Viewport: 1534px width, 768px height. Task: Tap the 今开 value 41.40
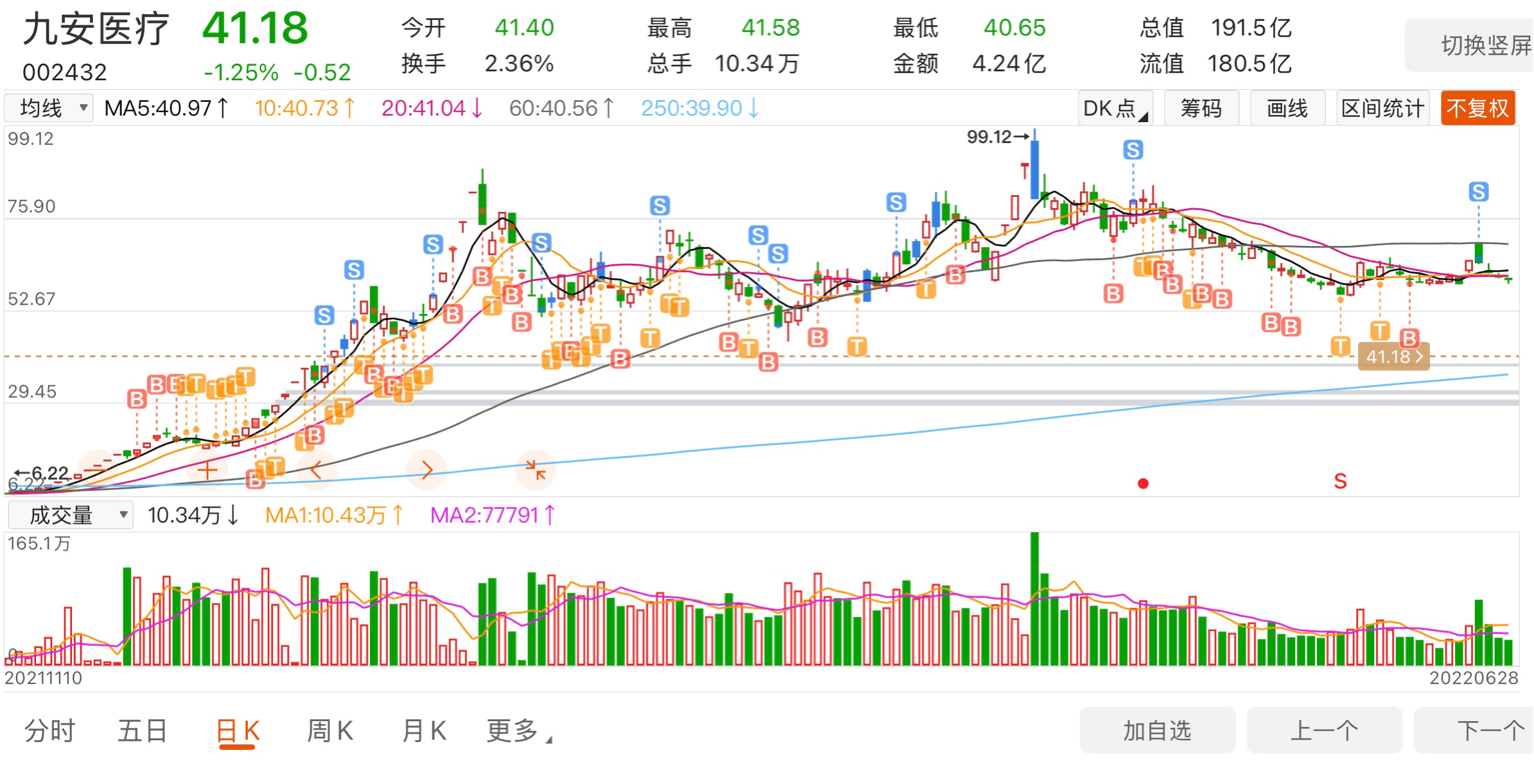pos(524,28)
